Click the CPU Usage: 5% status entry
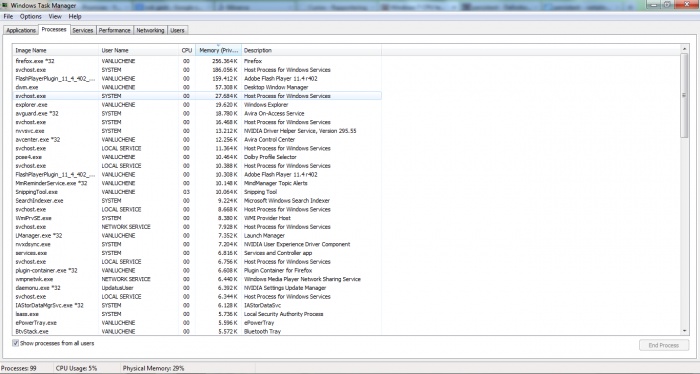The image size is (700, 374). [76, 368]
